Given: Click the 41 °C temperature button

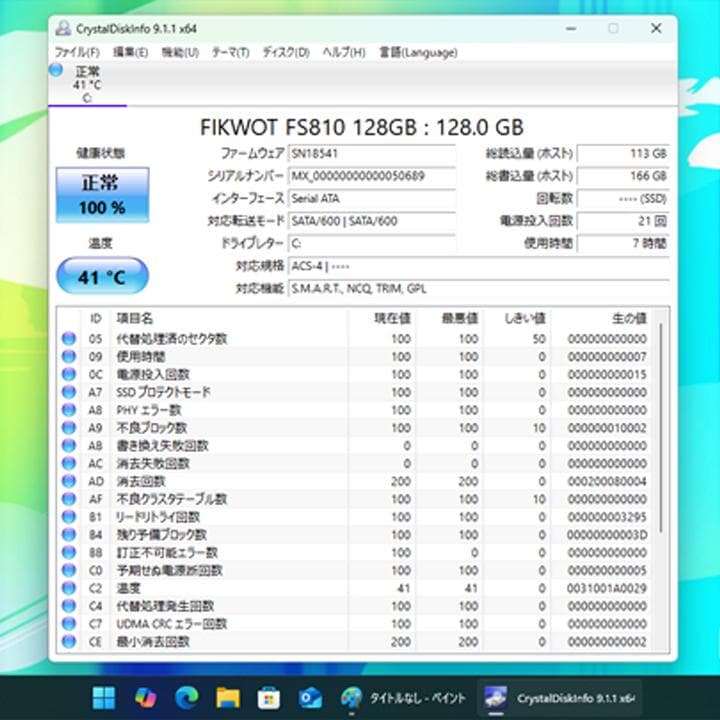Looking at the screenshot, I should coord(102,276).
